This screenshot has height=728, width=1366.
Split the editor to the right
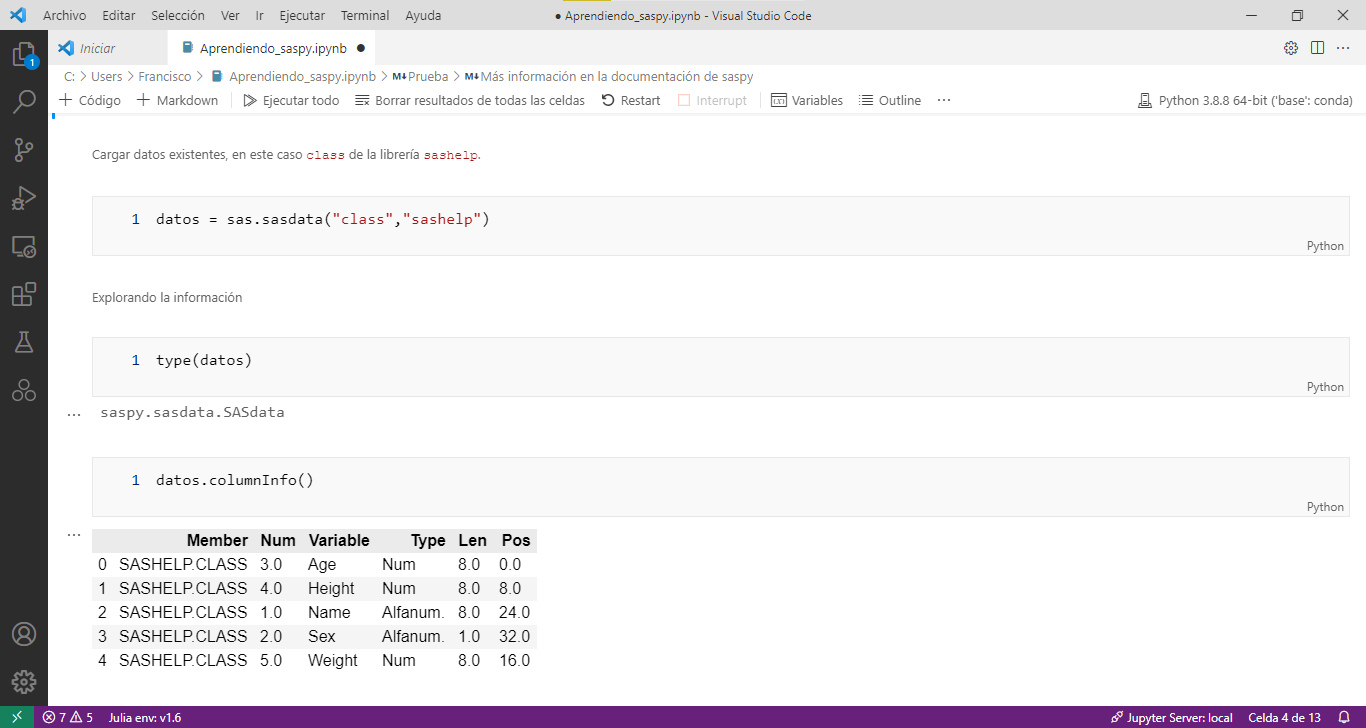coord(1317,48)
